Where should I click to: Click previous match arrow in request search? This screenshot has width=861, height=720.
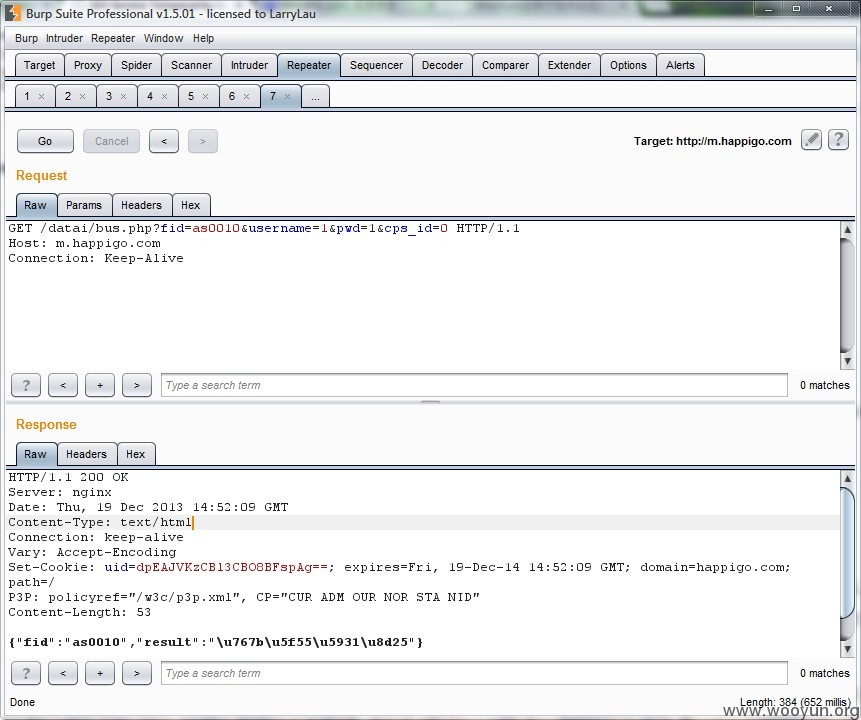63,385
